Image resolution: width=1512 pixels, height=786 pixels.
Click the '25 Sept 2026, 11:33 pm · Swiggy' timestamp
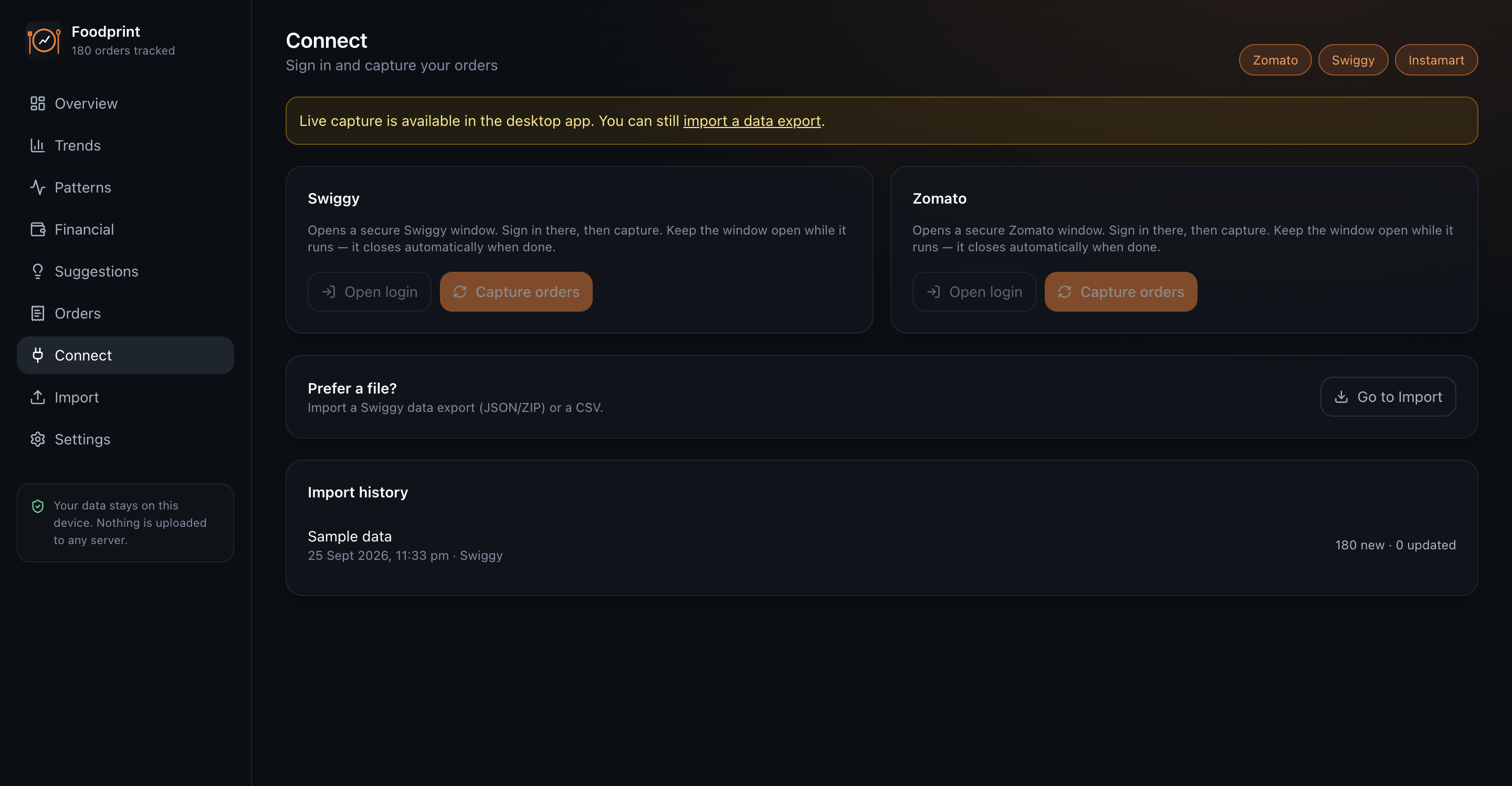(405, 556)
